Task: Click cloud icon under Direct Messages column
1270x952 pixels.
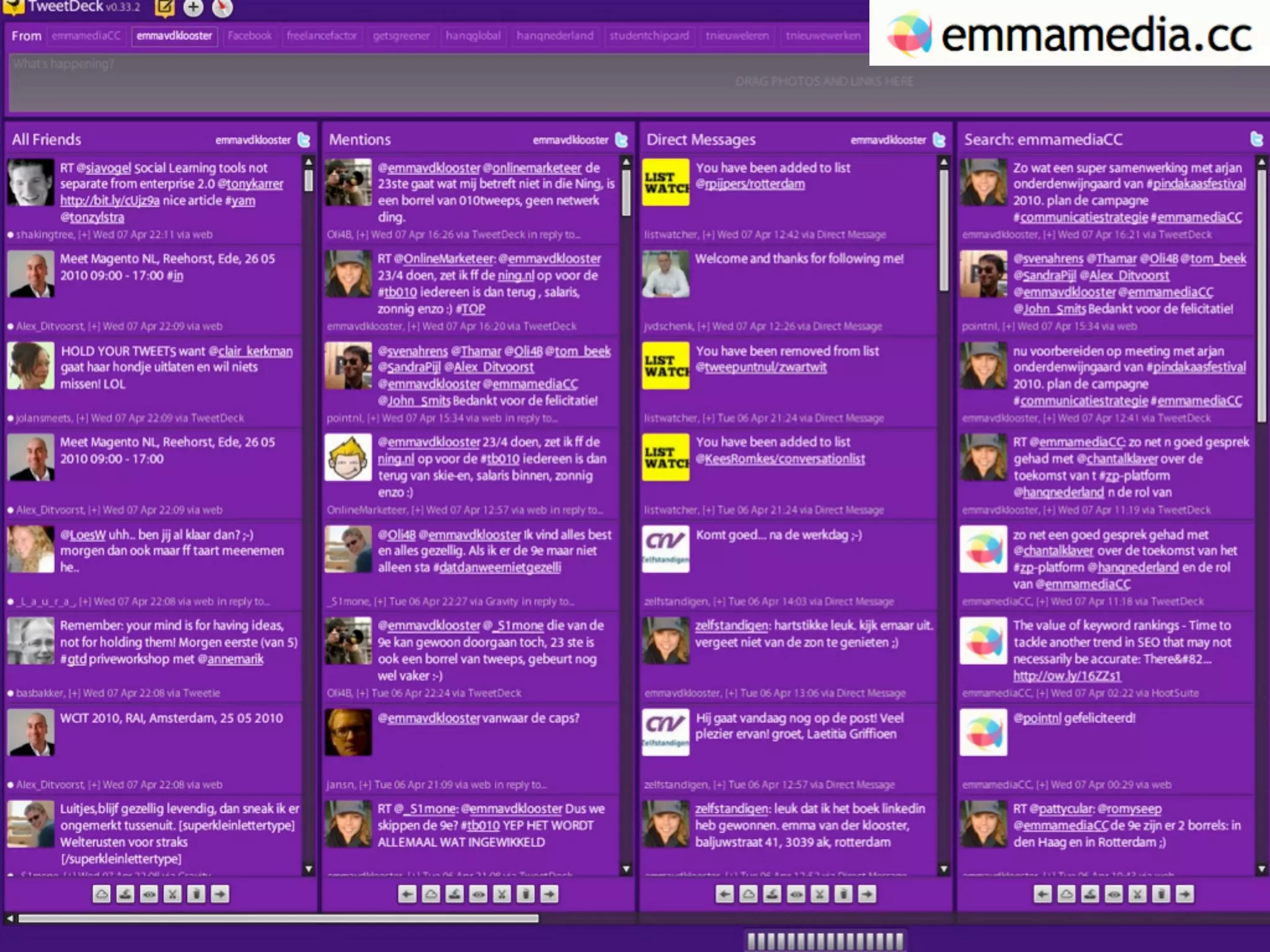Action: coord(748,894)
